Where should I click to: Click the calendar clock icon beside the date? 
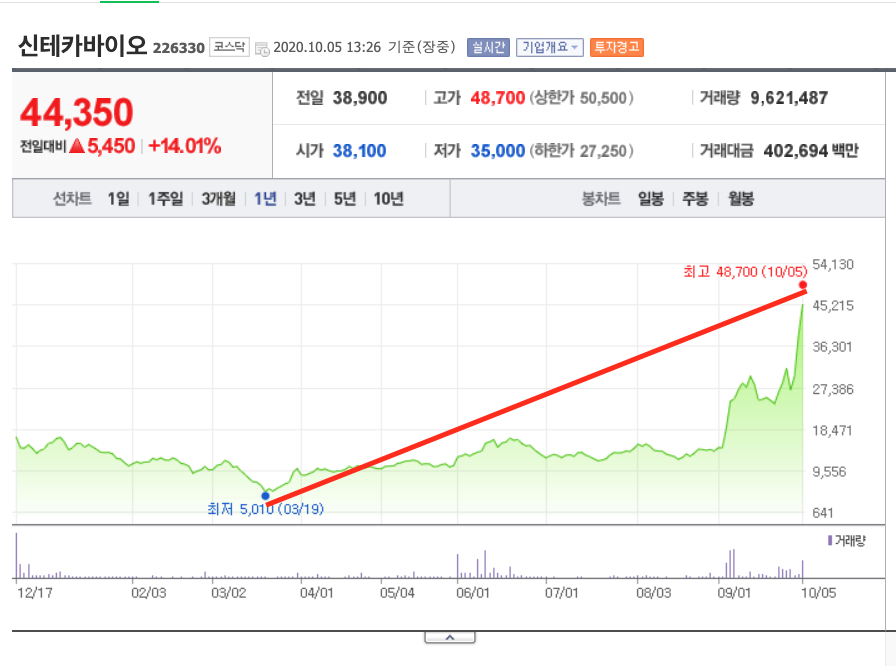point(262,49)
